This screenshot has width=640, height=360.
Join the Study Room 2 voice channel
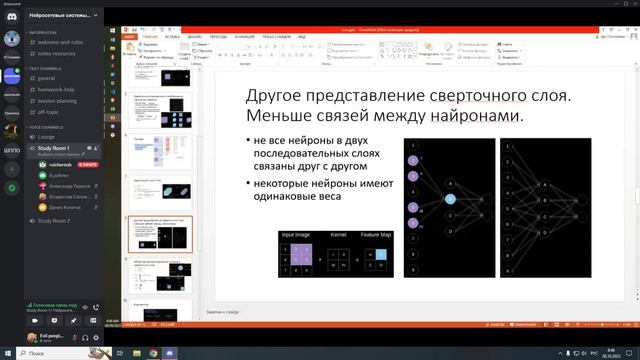coord(54,221)
